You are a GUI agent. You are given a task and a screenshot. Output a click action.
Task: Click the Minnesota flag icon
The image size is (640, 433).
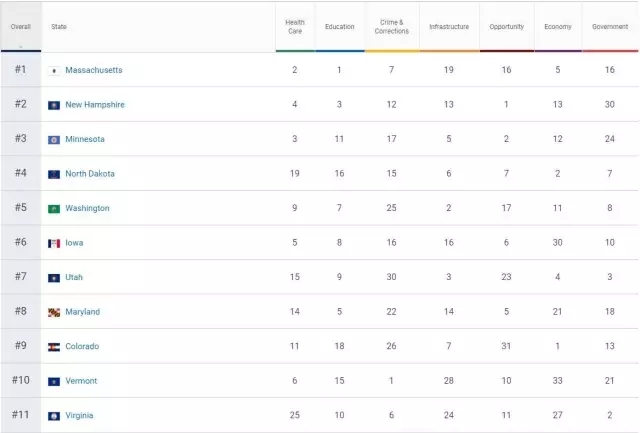coord(54,140)
